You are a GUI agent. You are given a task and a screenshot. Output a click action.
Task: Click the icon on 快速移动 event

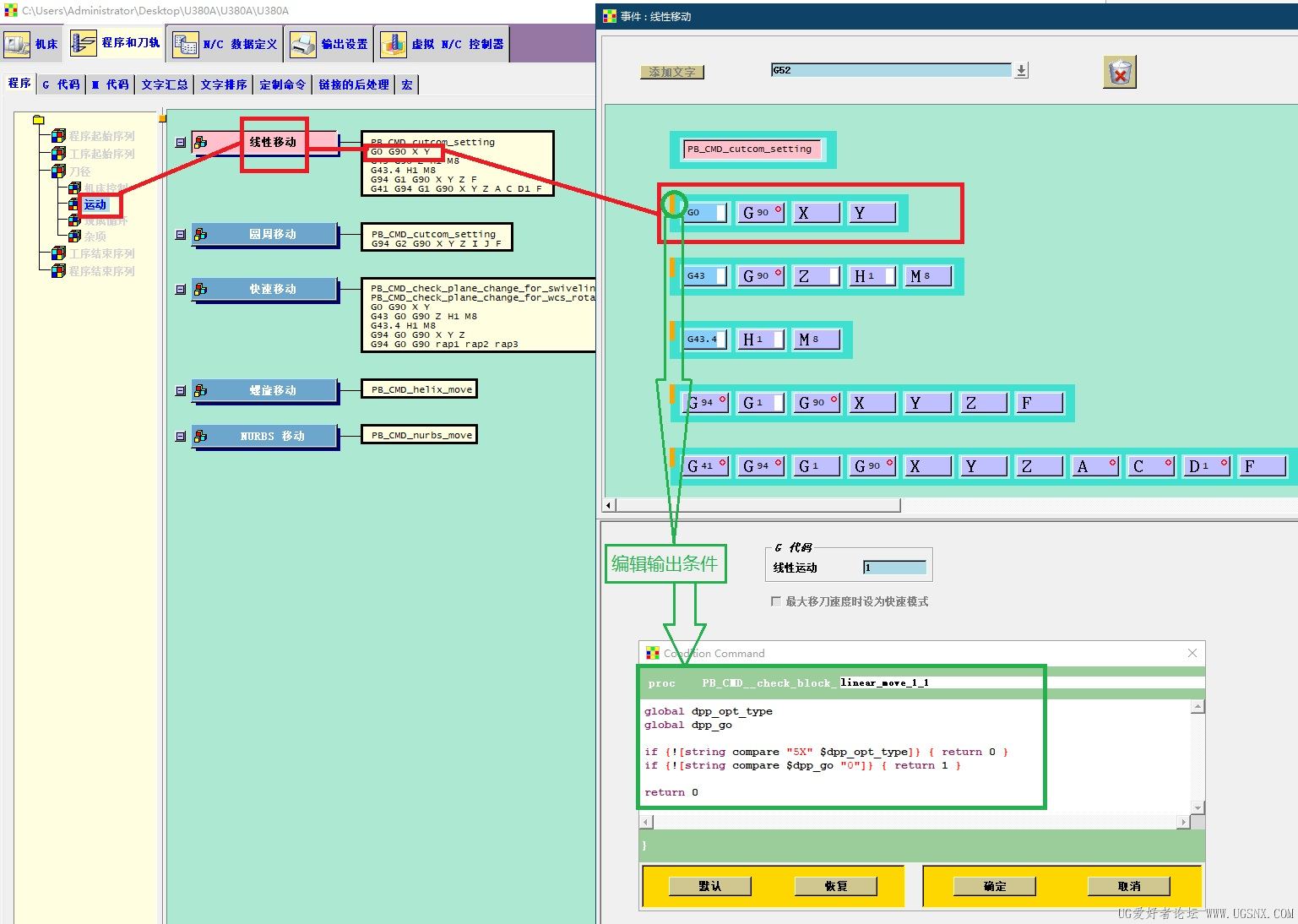[x=201, y=290]
